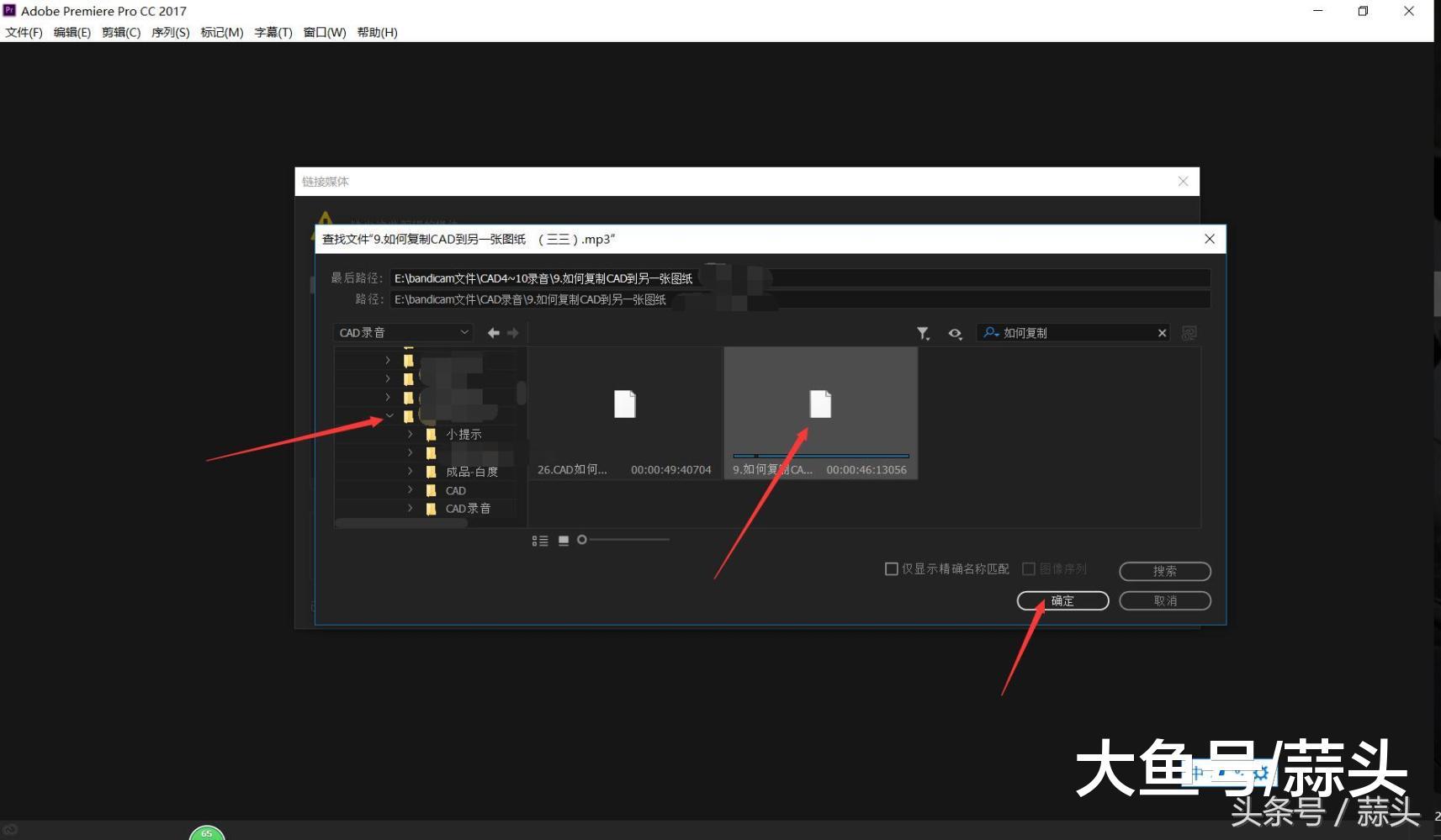1441x840 pixels.
Task: Select the CAD录音 folder name in the tree
Action: [x=469, y=509]
